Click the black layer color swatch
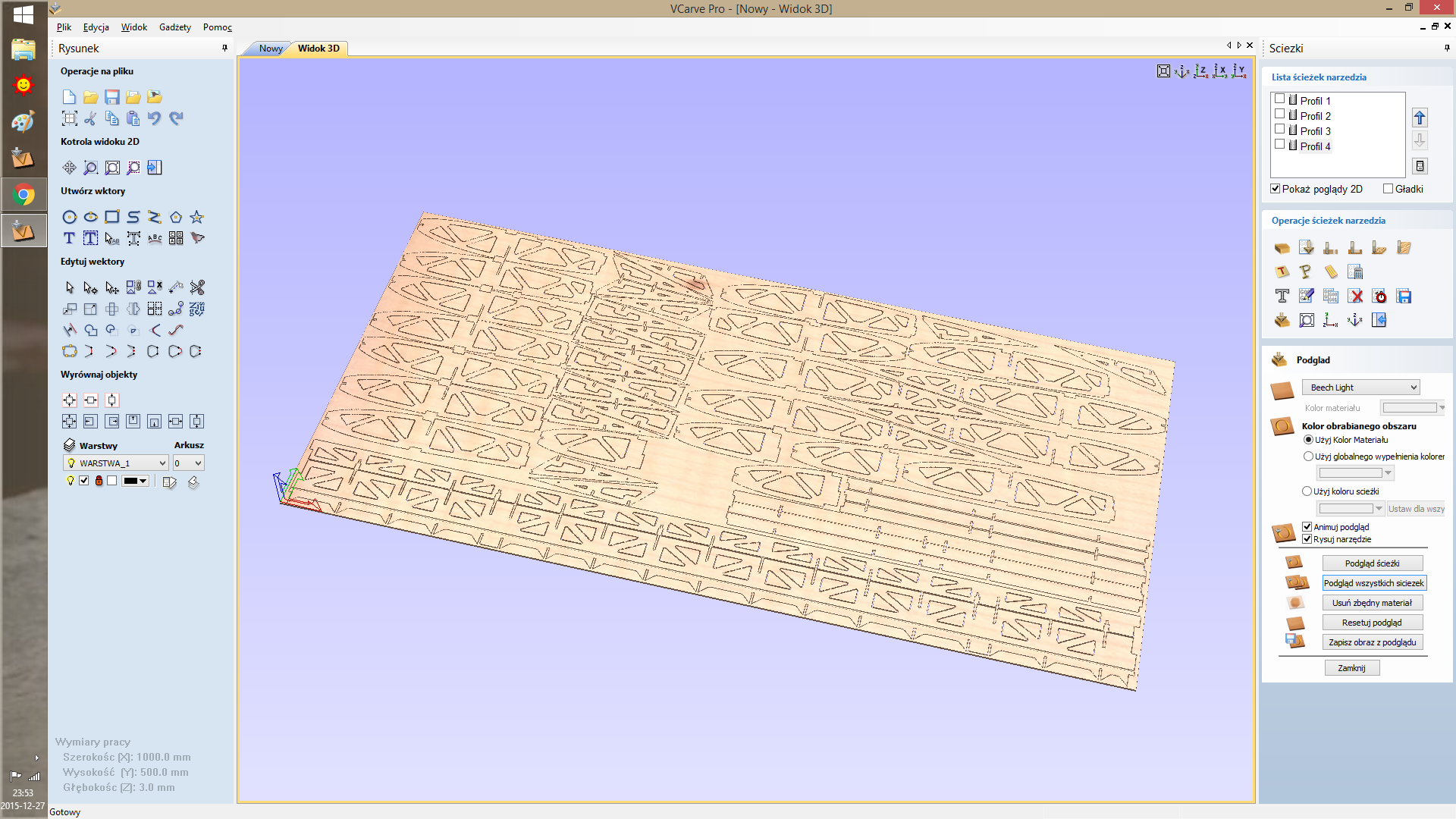Viewport: 1456px width, 819px height. (x=130, y=482)
